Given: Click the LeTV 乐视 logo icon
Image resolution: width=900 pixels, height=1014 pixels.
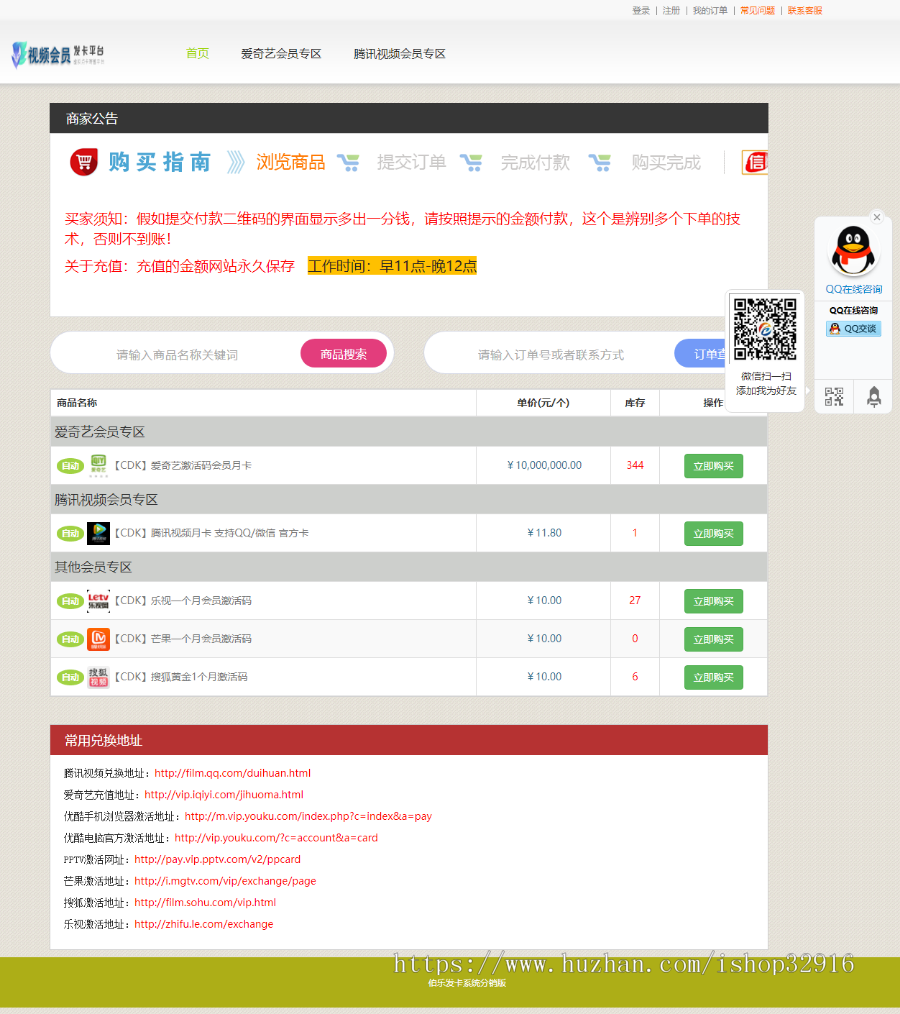Looking at the screenshot, I should click(98, 601).
